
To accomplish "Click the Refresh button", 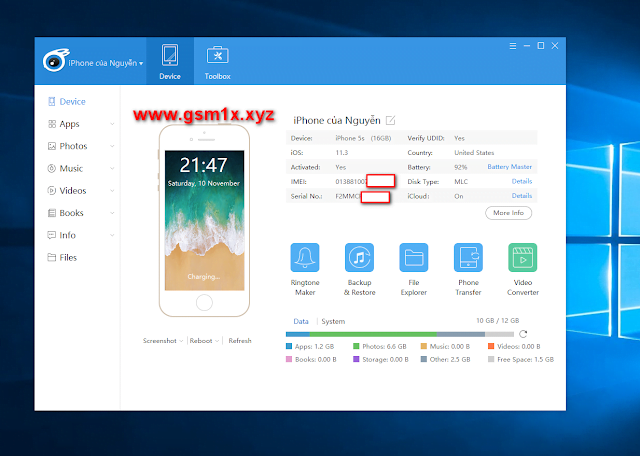I will [x=240, y=340].
